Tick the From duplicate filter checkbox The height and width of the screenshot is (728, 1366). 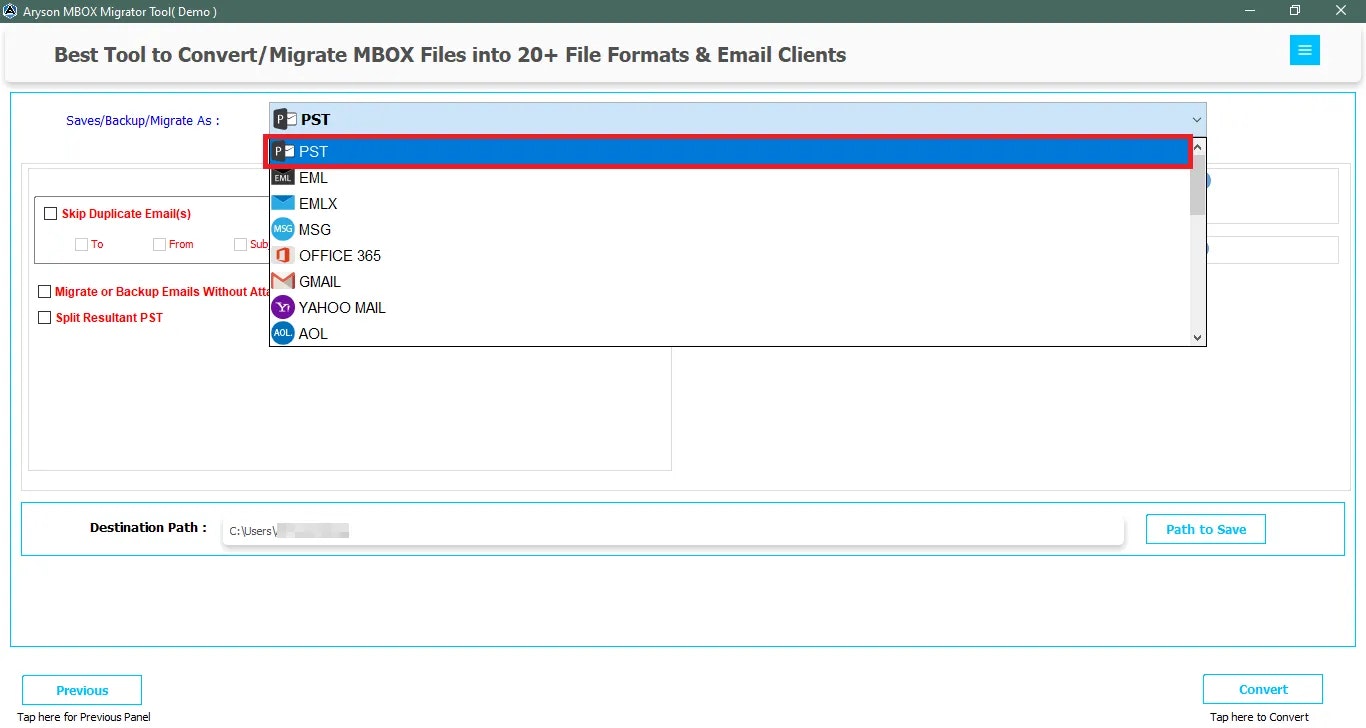159,244
